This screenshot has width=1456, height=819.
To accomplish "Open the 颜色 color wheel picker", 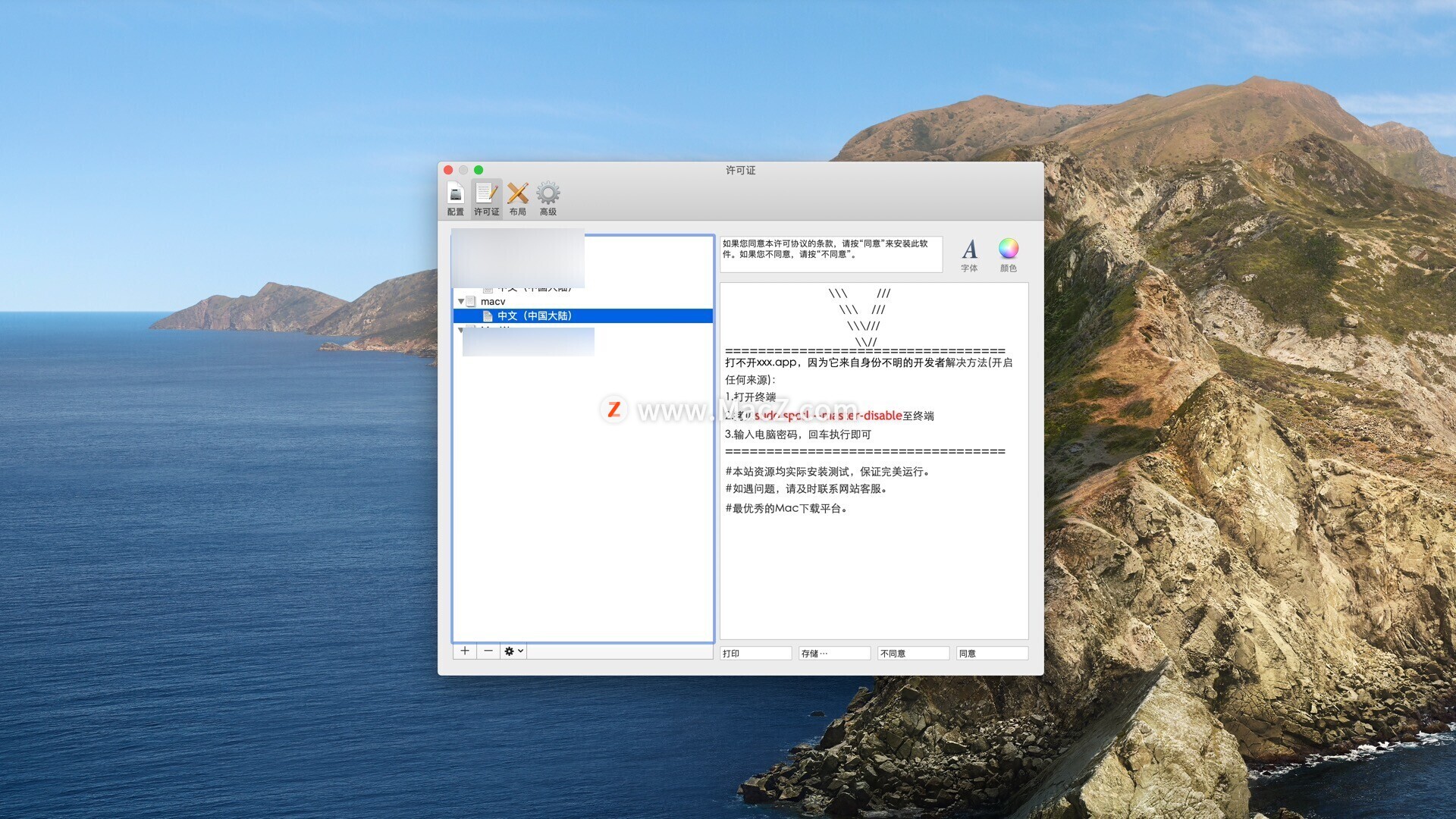I will coord(1008,255).
